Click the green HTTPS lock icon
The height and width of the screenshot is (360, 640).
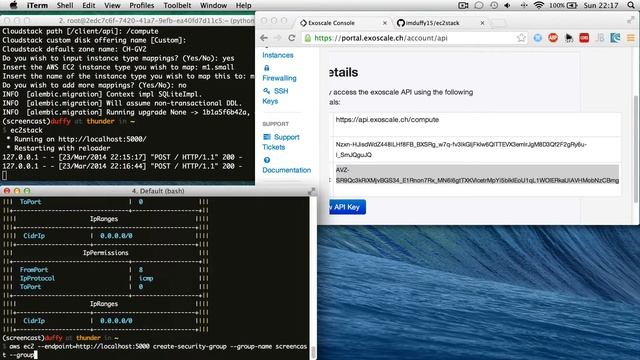coord(308,38)
